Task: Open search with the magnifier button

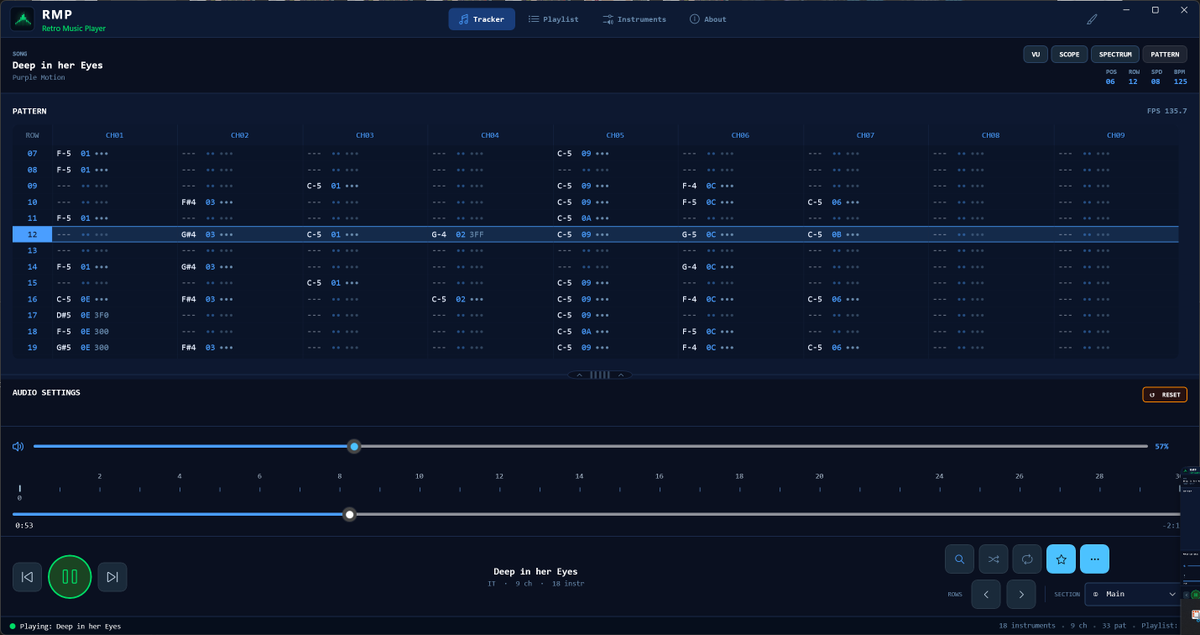Action: point(960,559)
